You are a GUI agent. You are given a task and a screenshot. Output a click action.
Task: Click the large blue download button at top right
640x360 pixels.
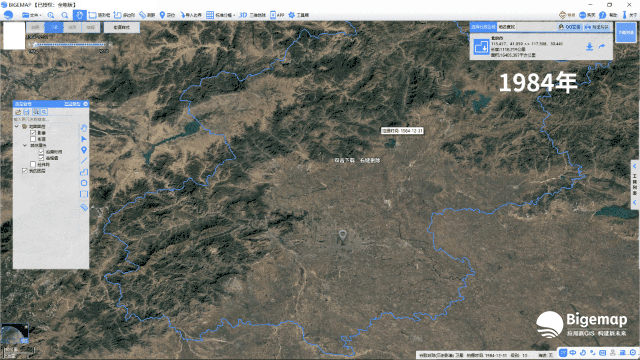pyautogui.click(x=625, y=32)
